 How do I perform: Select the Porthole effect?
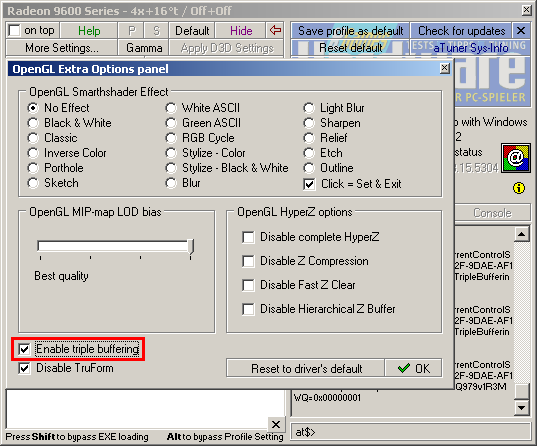(x=33, y=168)
